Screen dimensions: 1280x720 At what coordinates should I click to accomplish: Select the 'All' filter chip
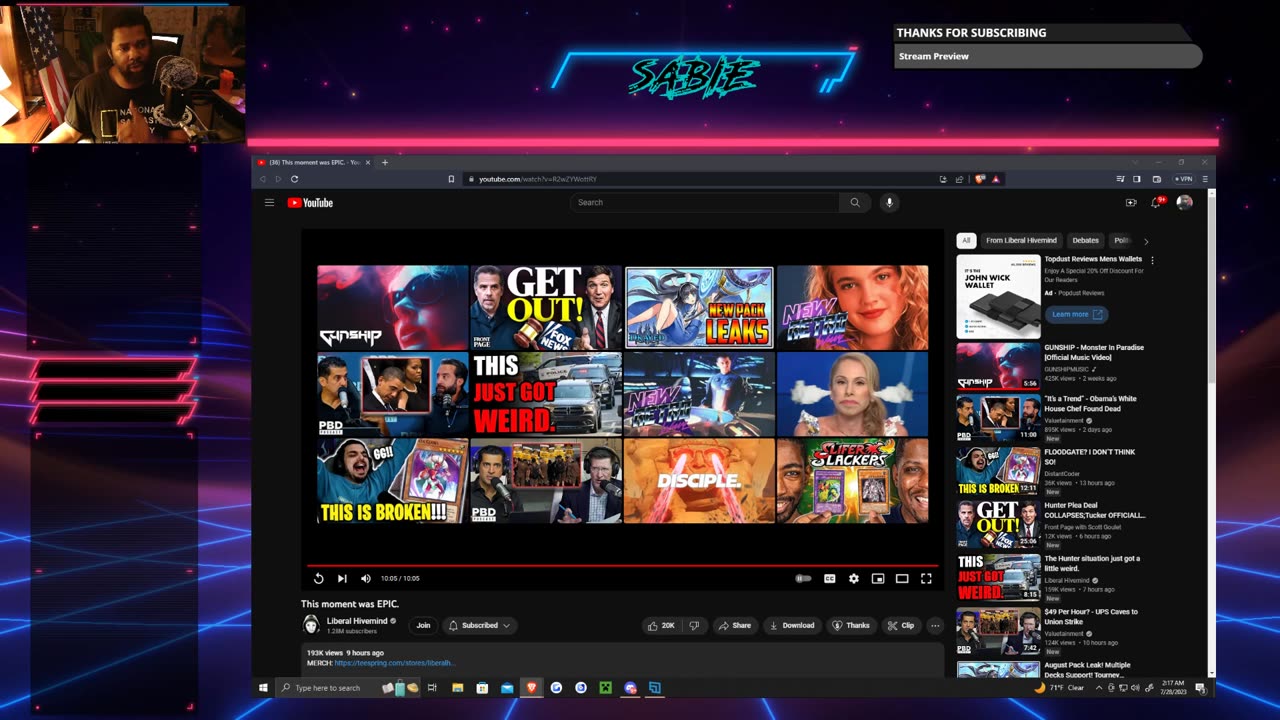click(966, 240)
